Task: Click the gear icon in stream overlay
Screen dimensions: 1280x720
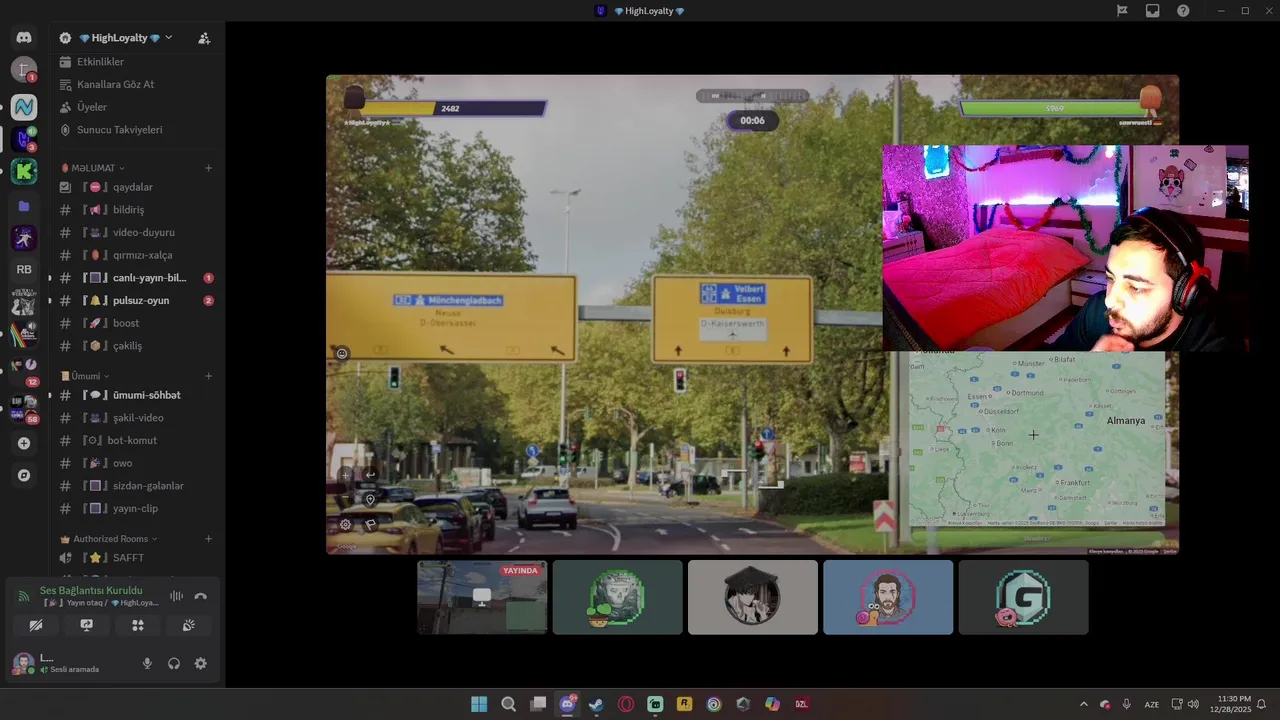Action: coord(345,523)
